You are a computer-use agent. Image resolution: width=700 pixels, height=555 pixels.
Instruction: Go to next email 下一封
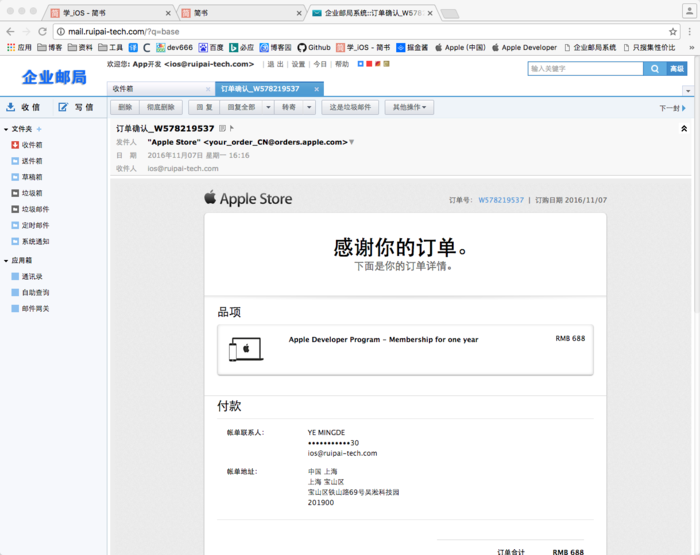[x=672, y=108]
